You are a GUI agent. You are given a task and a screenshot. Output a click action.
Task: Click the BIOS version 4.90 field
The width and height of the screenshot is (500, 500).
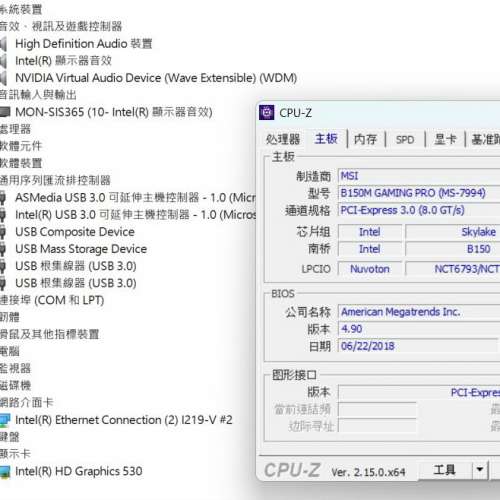click(419, 329)
